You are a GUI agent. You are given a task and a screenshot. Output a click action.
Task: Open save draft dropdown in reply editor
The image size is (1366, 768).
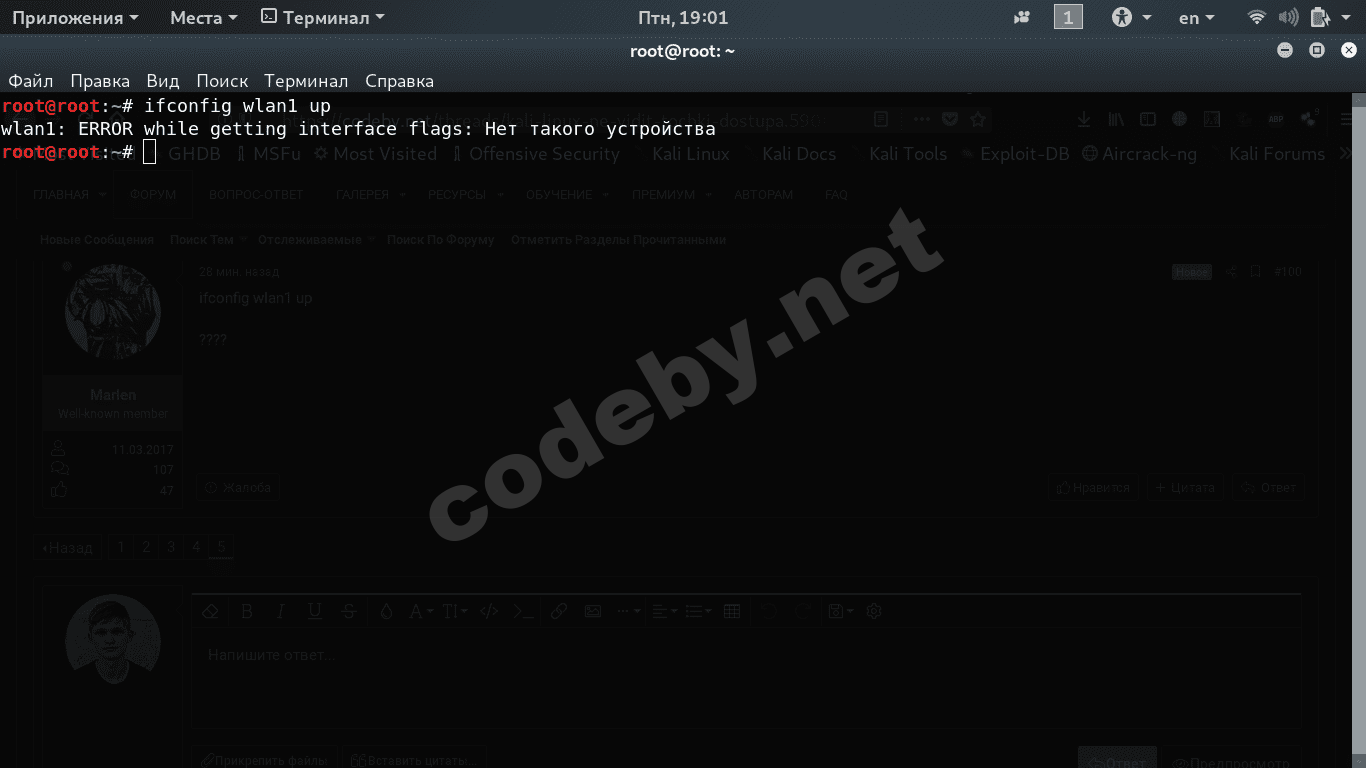pyautogui.click(x=840, y=611)
